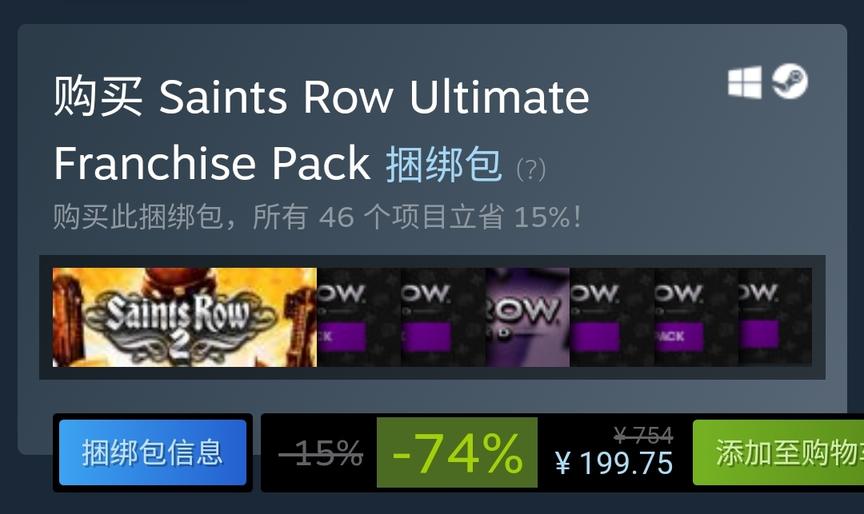
Task: Click the blue 捆绑包 link in title
Action: 444,164
